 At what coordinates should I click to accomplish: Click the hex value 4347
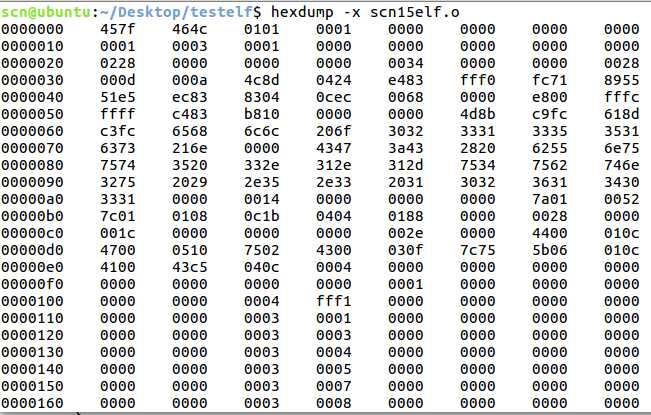click(x=334, y=148)
